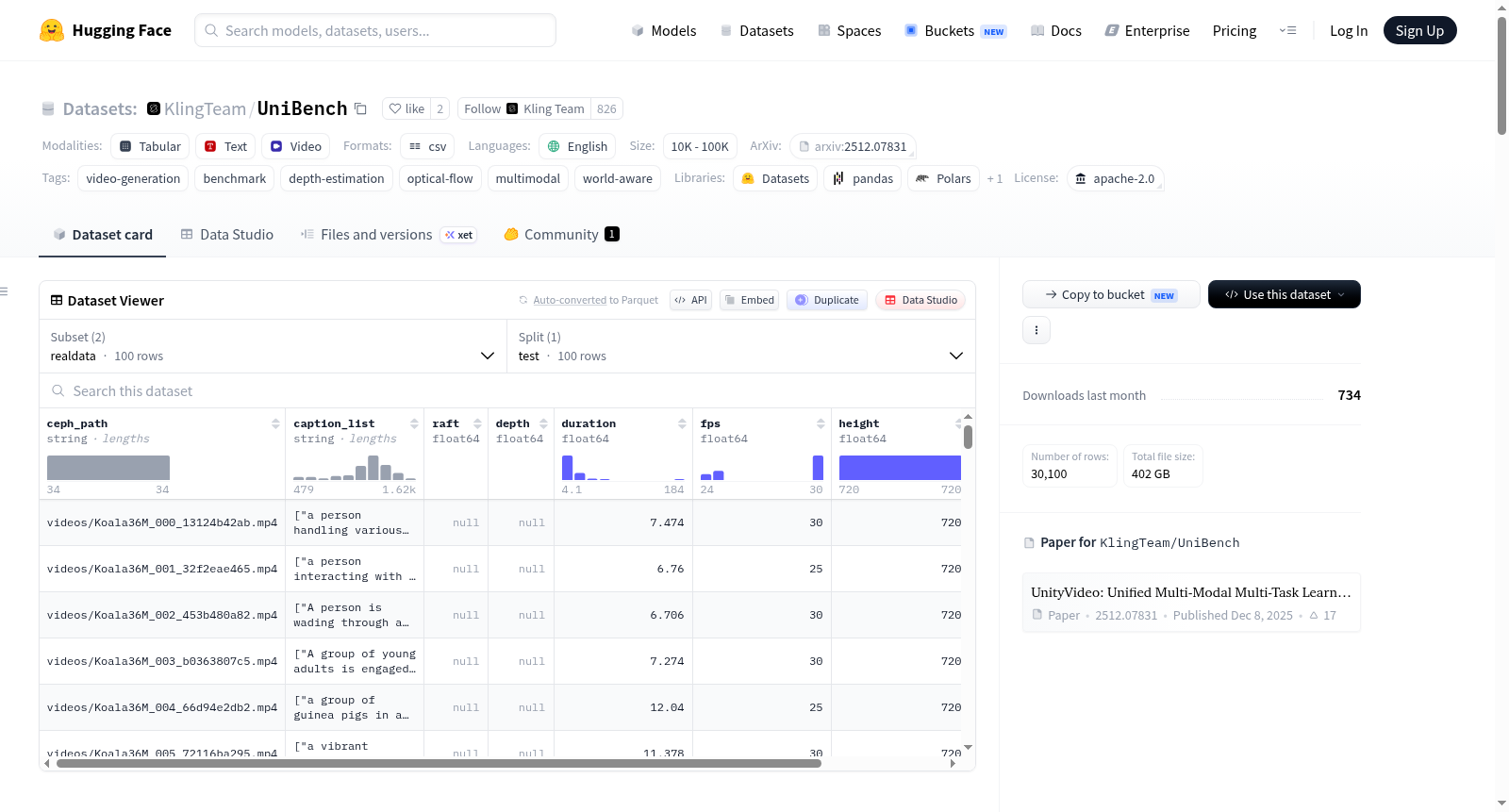Screen dimensions: 1509x812
Task: Select the English language tag
Action: point(577,146)
